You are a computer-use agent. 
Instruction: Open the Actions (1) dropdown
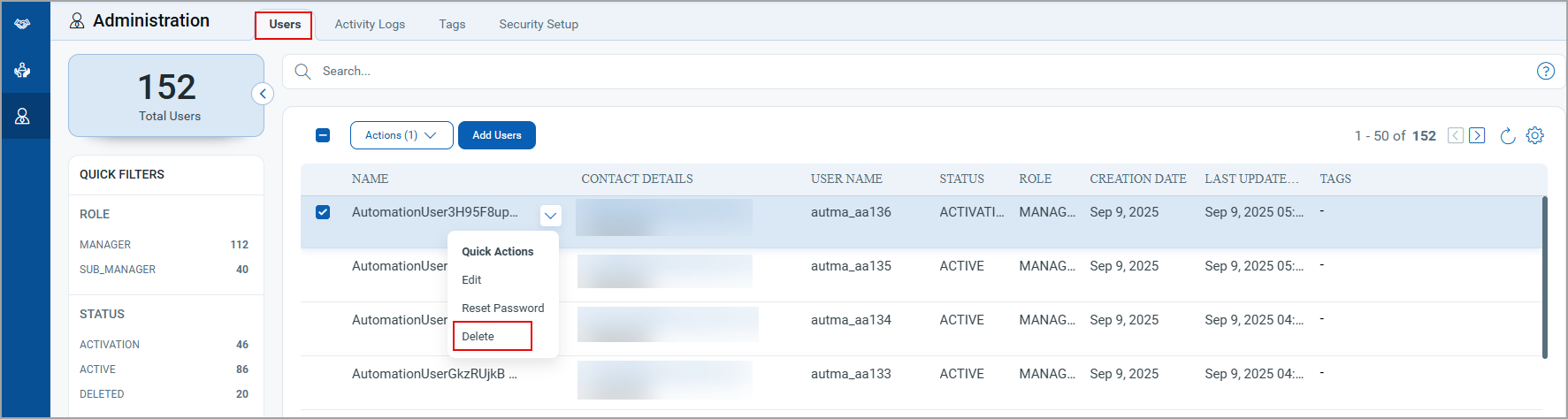click(x=402, y=135)
